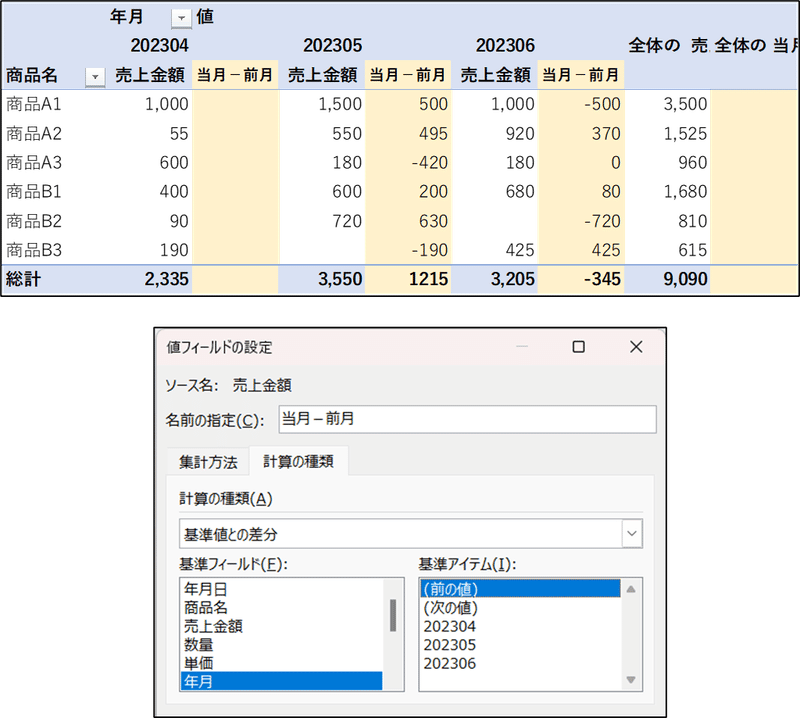The width and height of the screenshot is (800, 718).
Task: Switch to the 集計方法 tab
Action: [x=208, y=462]
